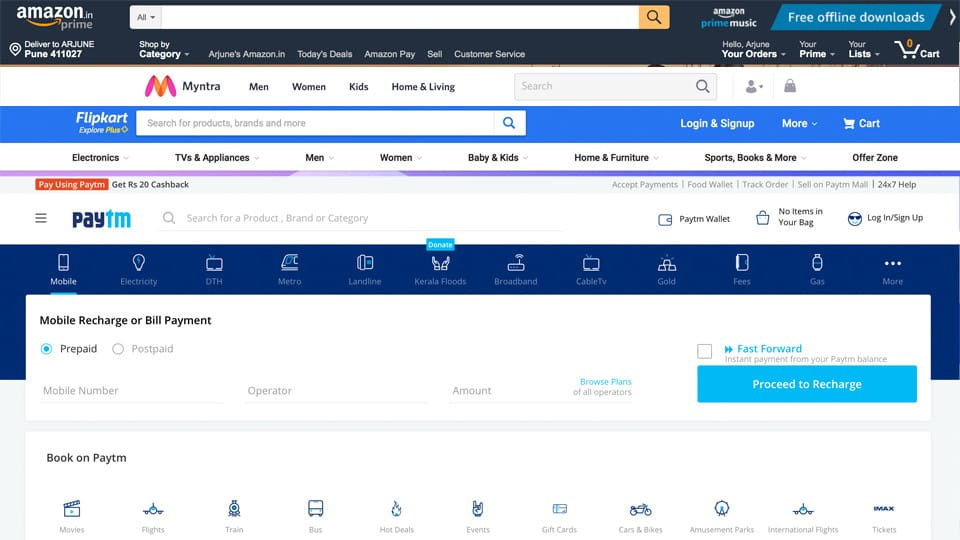
Task: Expand Shop by Category dropdown
Action: coord(164,50)
